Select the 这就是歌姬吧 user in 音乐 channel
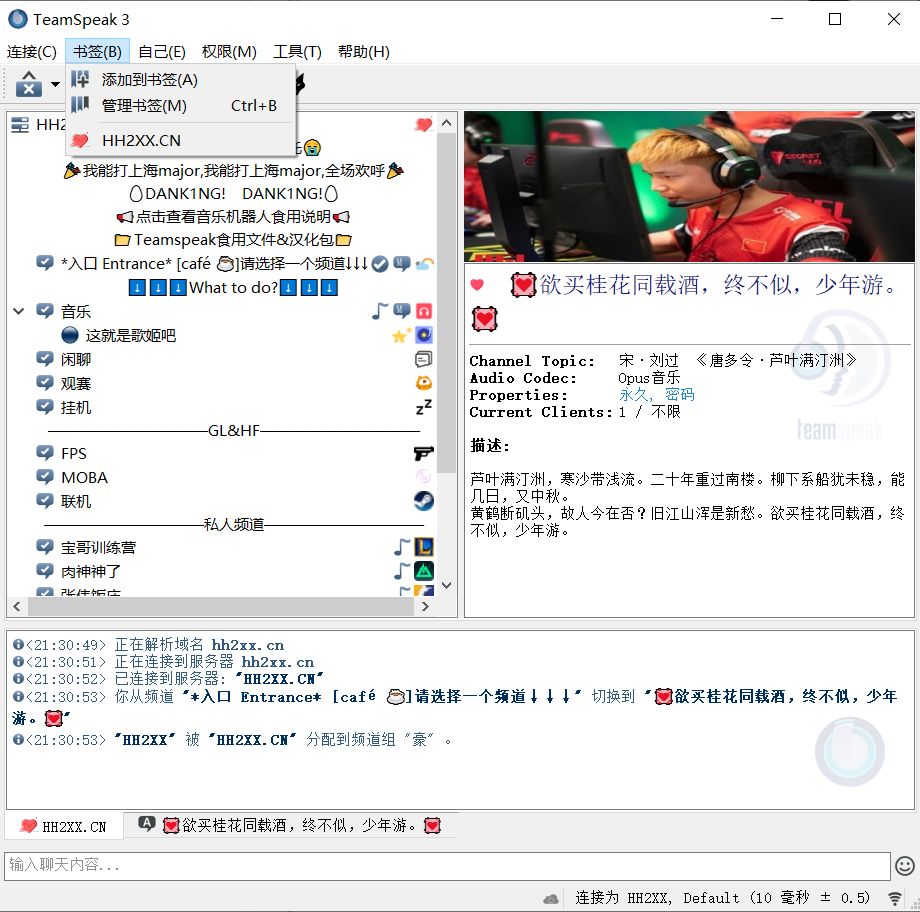Screen dimensions: 920x912 [130, 335]
